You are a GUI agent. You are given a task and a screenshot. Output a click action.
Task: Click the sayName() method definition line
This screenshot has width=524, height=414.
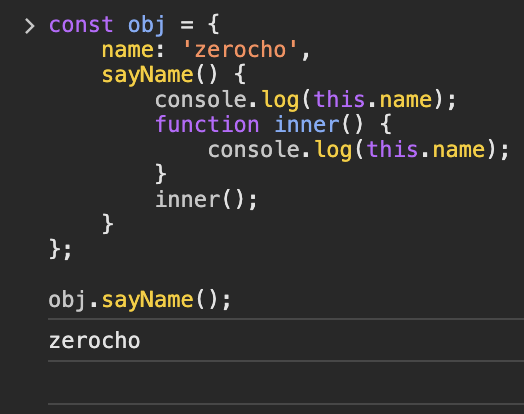[174, 75]
